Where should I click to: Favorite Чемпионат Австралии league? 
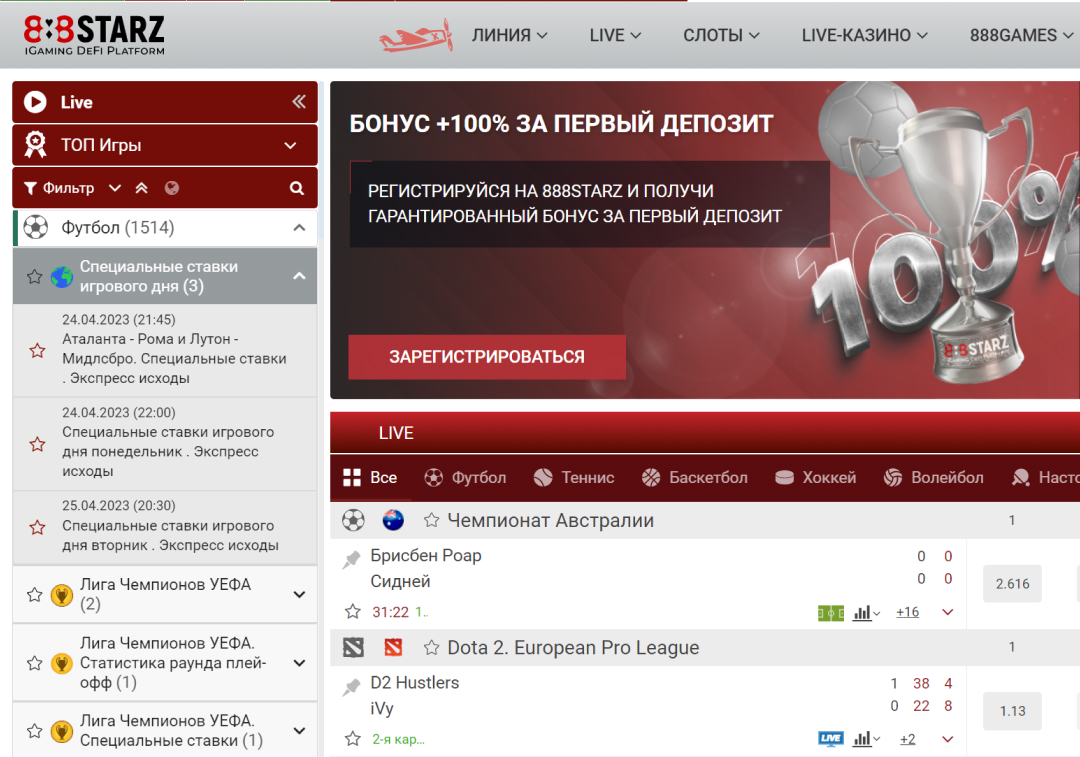pos(432,520)
